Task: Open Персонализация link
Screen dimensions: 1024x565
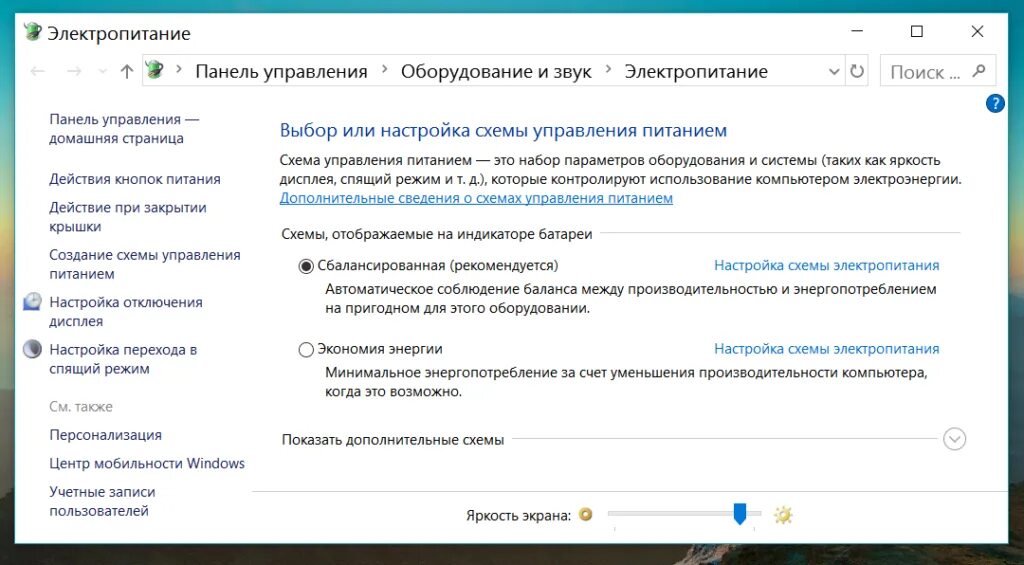Action: (105, 435)
